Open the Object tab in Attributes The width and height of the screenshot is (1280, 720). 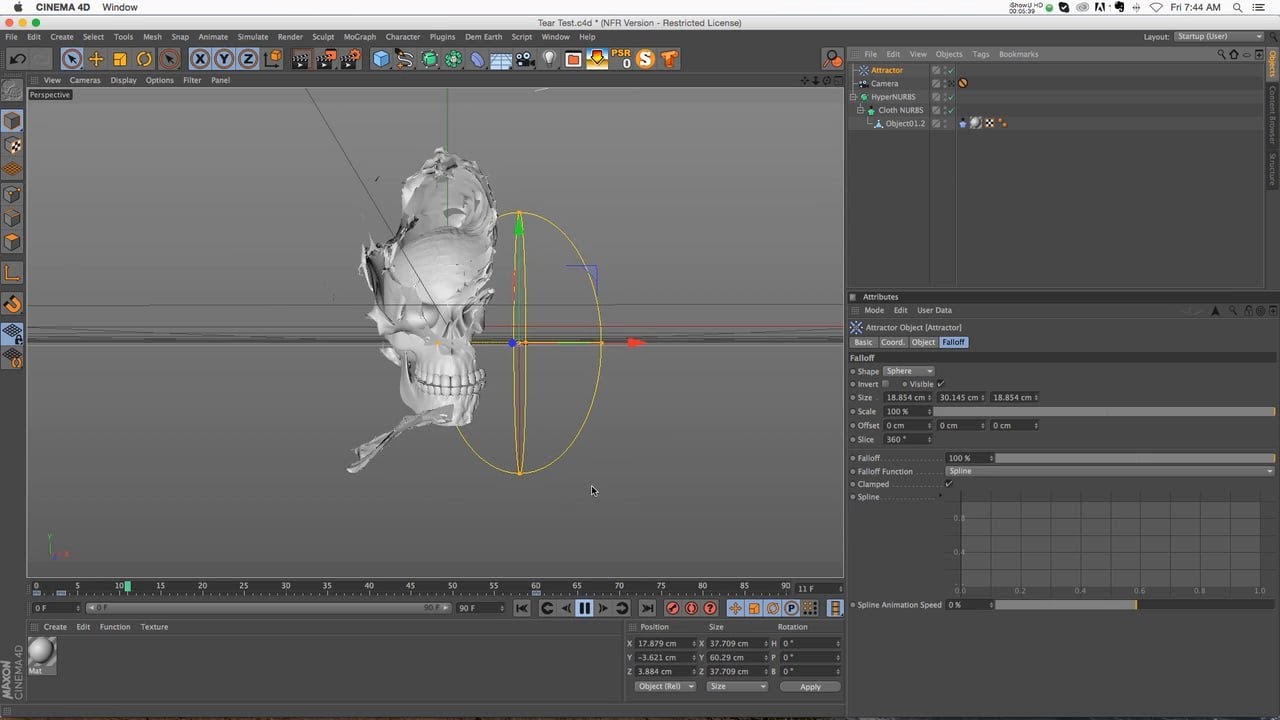[924, 342]
